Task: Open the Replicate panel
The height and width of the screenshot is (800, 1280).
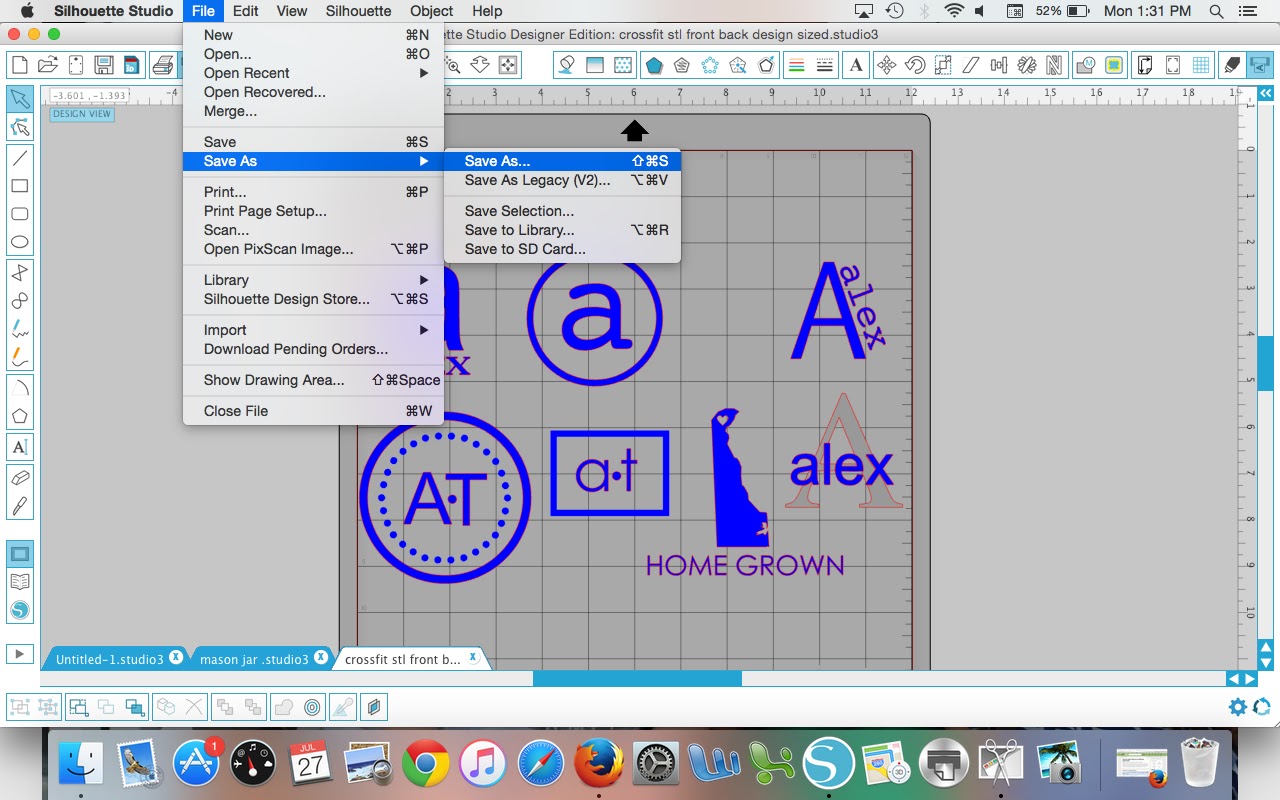Action: pyautogui.click(x=1027, y=63)
